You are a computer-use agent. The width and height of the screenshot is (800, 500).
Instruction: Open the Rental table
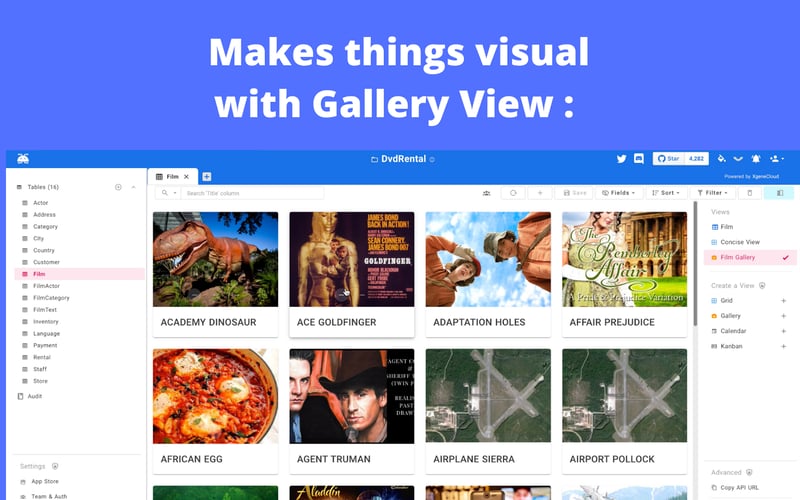(41, 358)
